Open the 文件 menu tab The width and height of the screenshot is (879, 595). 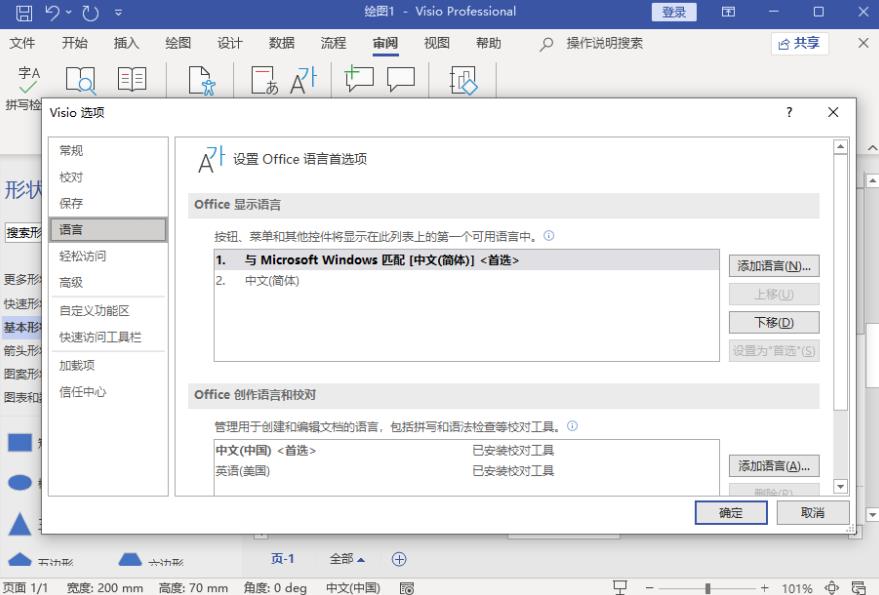pos(22,43)
